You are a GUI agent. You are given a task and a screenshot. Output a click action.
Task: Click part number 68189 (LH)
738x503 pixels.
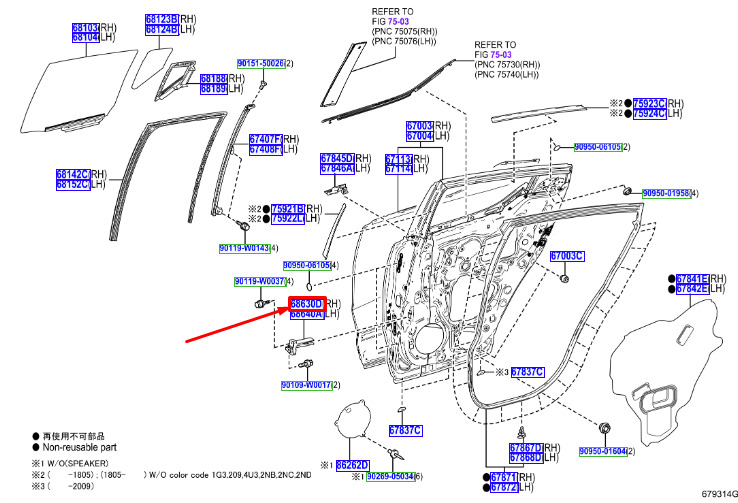pyautogui.click(x=214, y=88)
